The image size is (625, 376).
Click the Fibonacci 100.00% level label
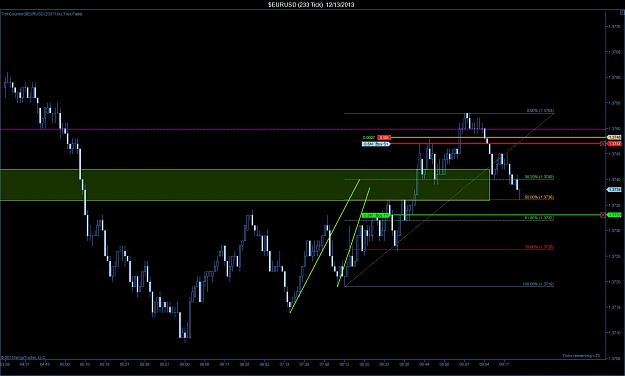(538, 284)
